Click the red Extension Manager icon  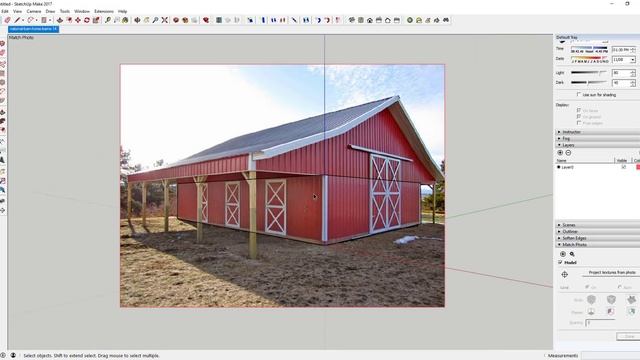206,20
